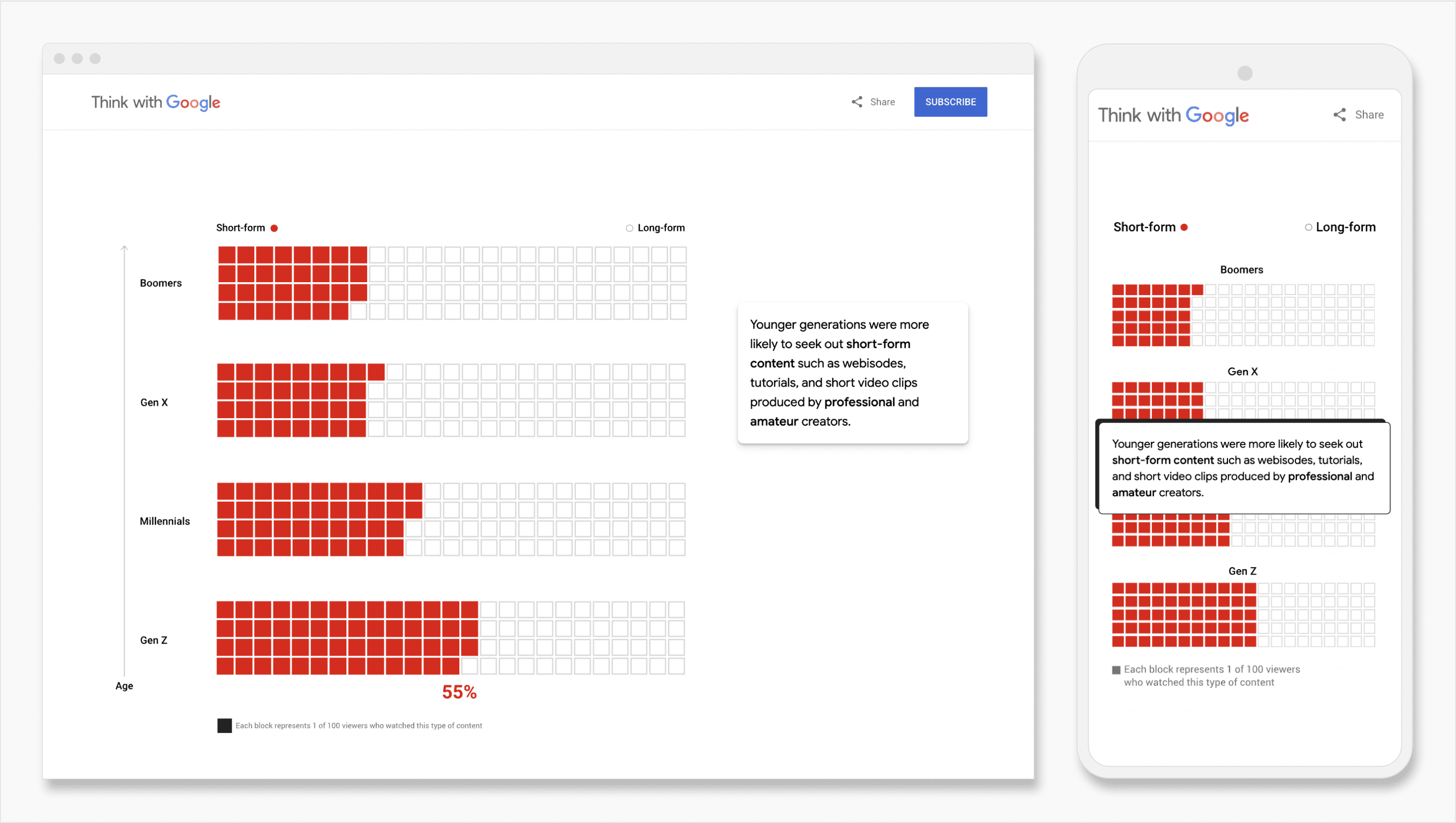Click the mobile Think with Google logo
1456x823 pixels.
1174,115
